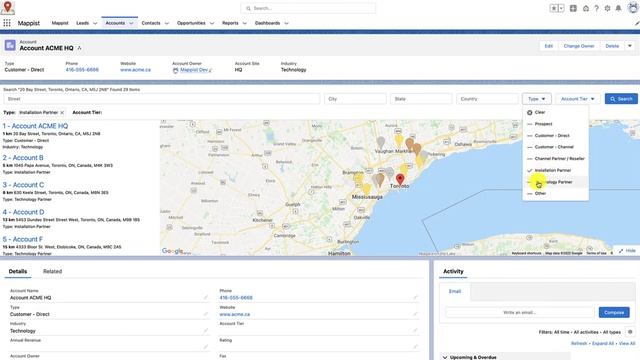The width and height of the screenshot is (640, 360).
Task: Click the magnifier icon in global search
Action: pyautogui.click(x=248, y=8)
